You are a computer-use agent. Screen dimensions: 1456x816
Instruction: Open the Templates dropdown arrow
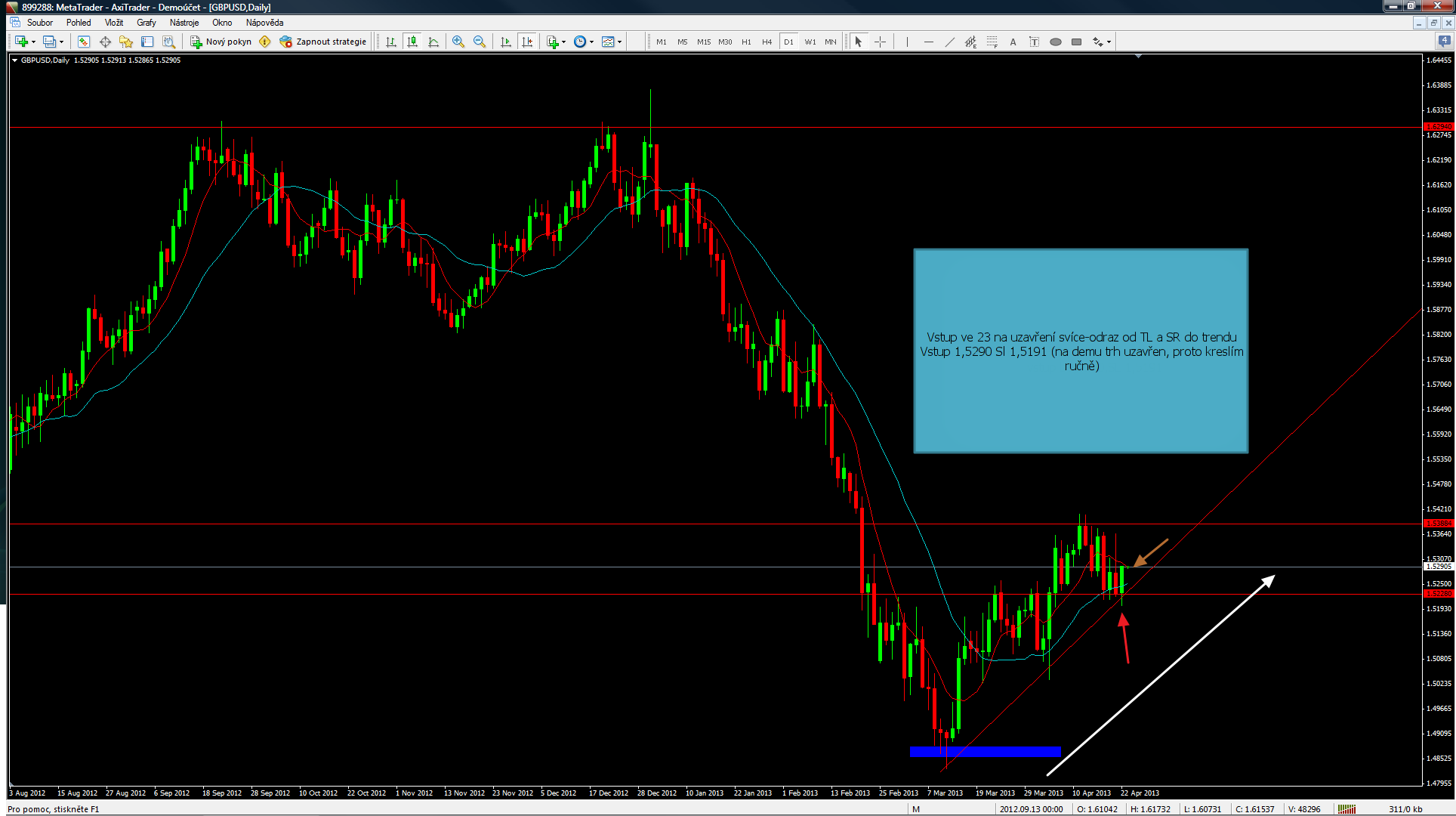click(619, 42)
